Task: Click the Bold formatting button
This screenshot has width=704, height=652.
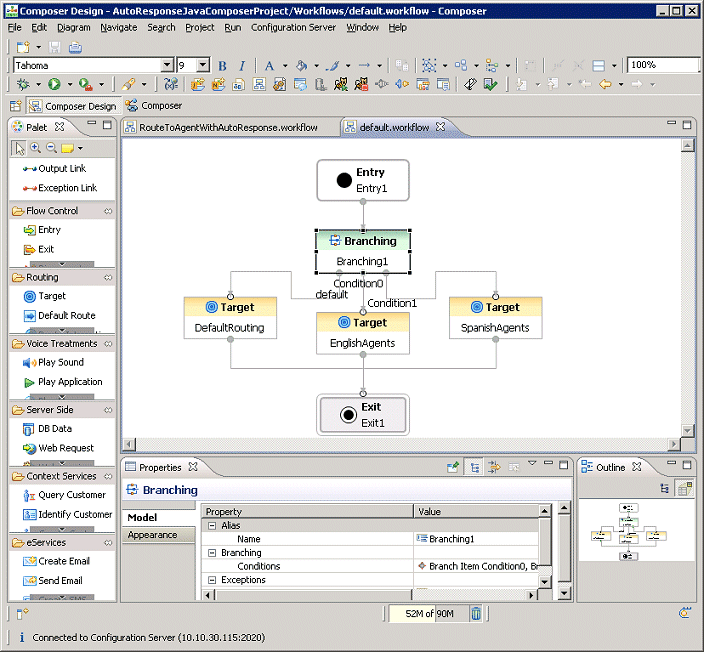Action: 222,66
